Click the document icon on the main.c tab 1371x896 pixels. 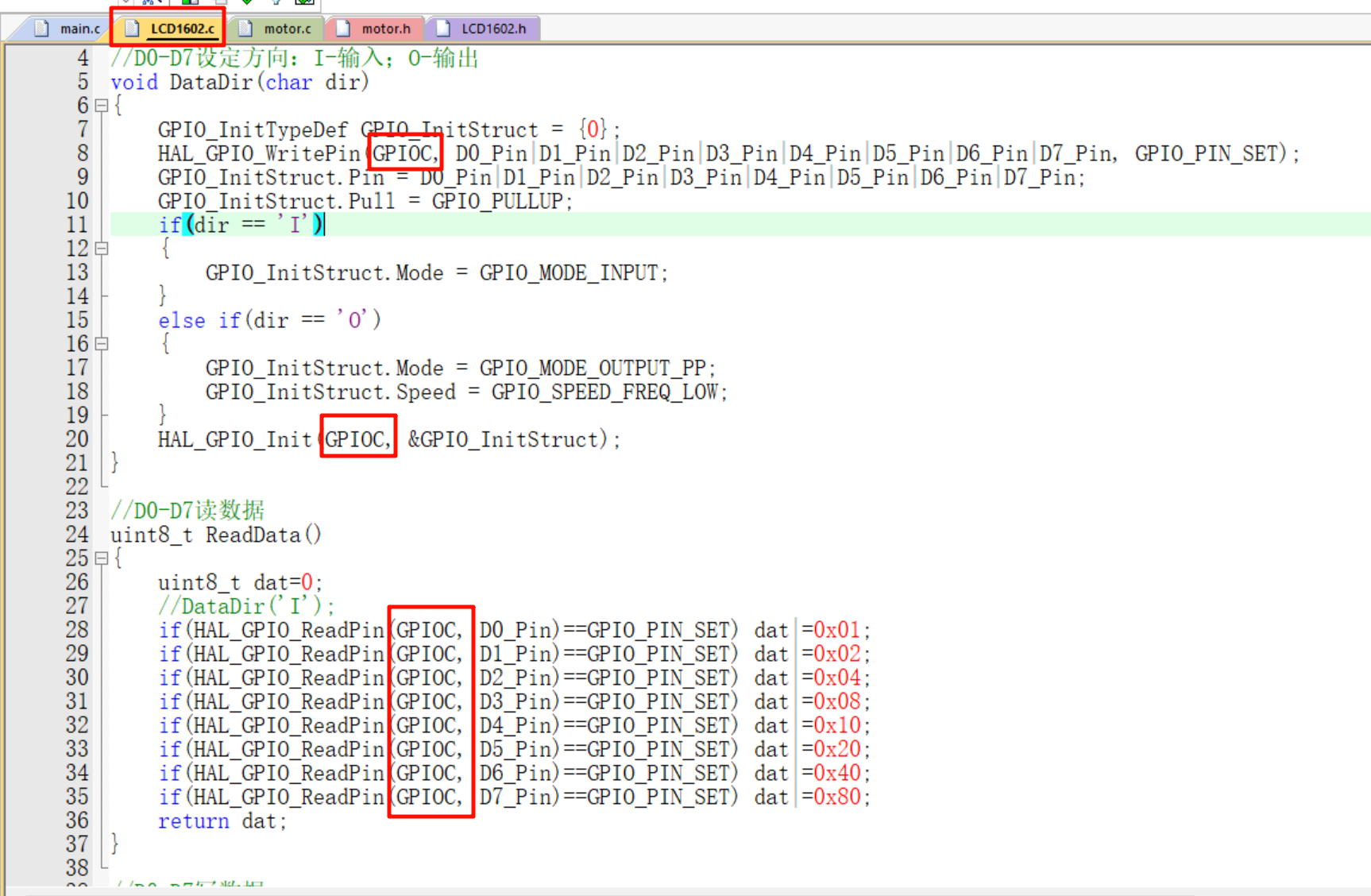pos(41,28)
